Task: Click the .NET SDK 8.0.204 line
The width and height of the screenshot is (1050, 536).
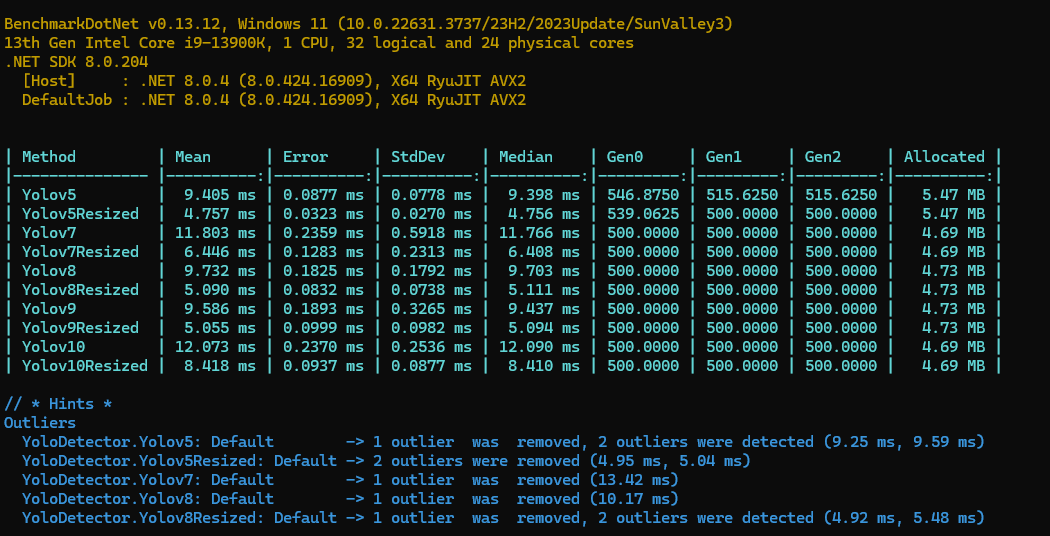Action: click(x=76, y=62)
